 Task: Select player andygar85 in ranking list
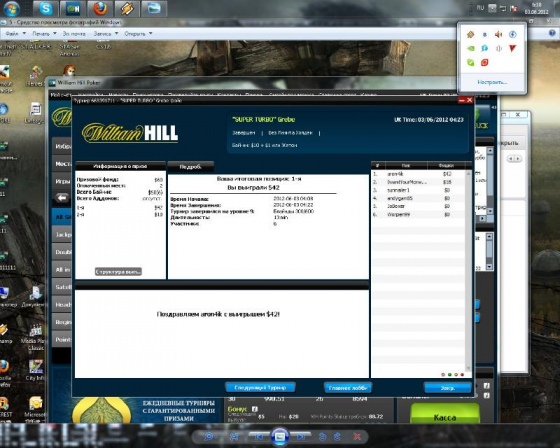(418, 198)
